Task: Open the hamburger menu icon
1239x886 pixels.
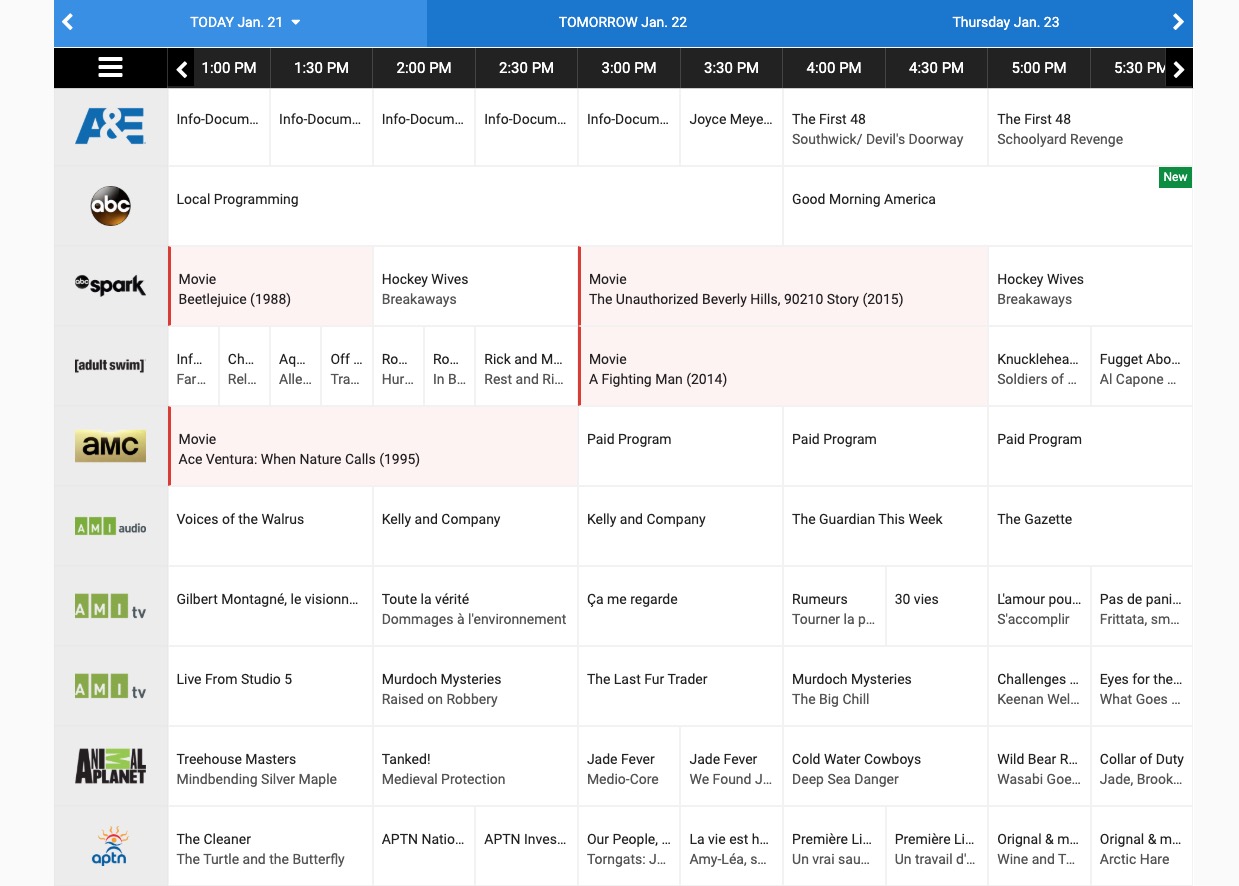Action: coord(110,68)
